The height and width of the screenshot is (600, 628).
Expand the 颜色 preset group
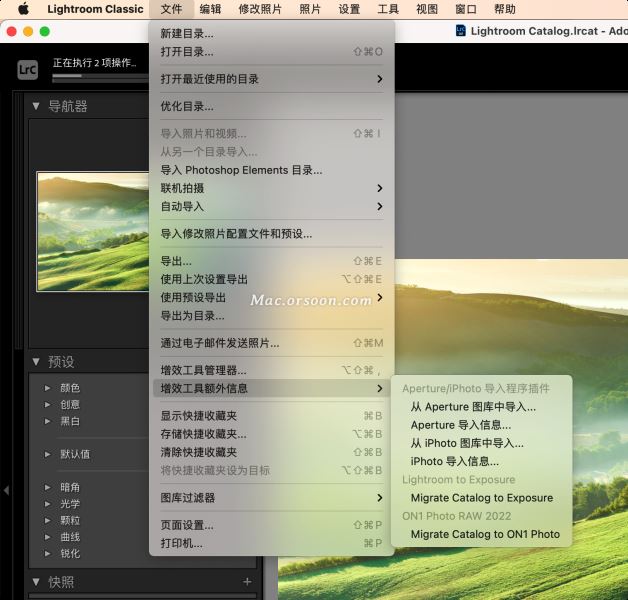pos(47,388)
